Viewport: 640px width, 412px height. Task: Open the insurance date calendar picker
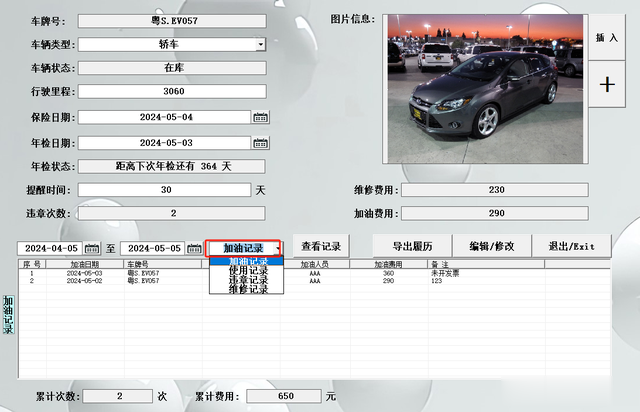pos(260,118)
